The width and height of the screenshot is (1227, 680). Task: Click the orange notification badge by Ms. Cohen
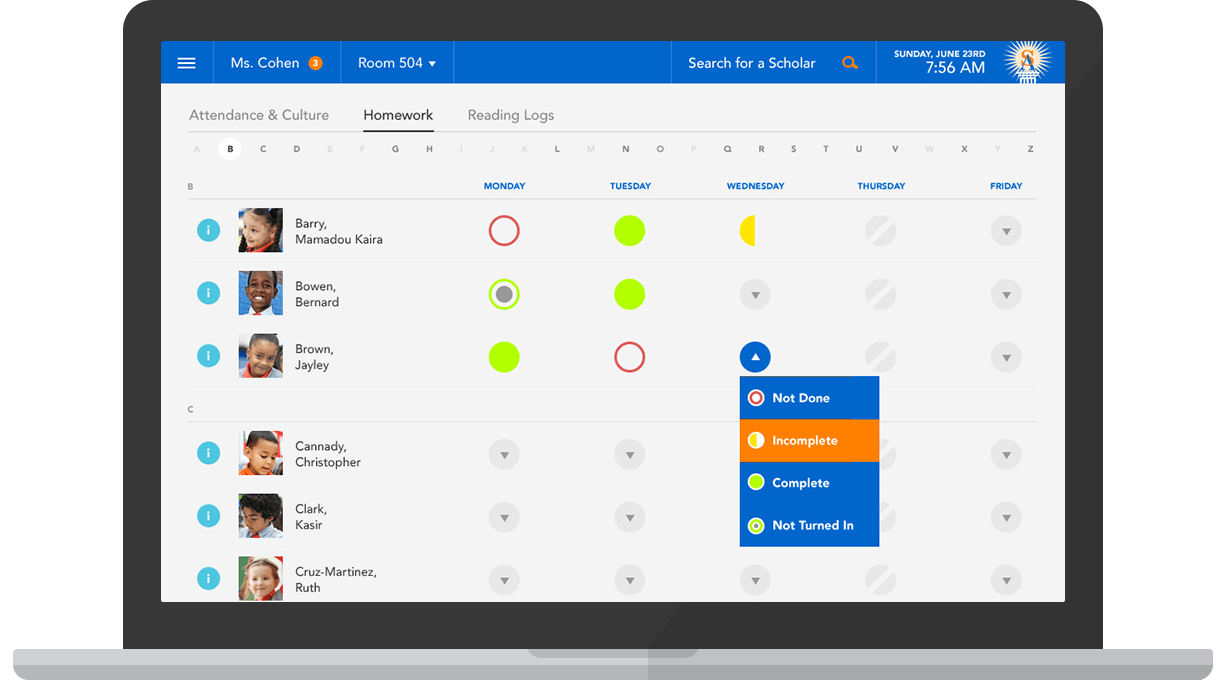(x=315, y=63)
